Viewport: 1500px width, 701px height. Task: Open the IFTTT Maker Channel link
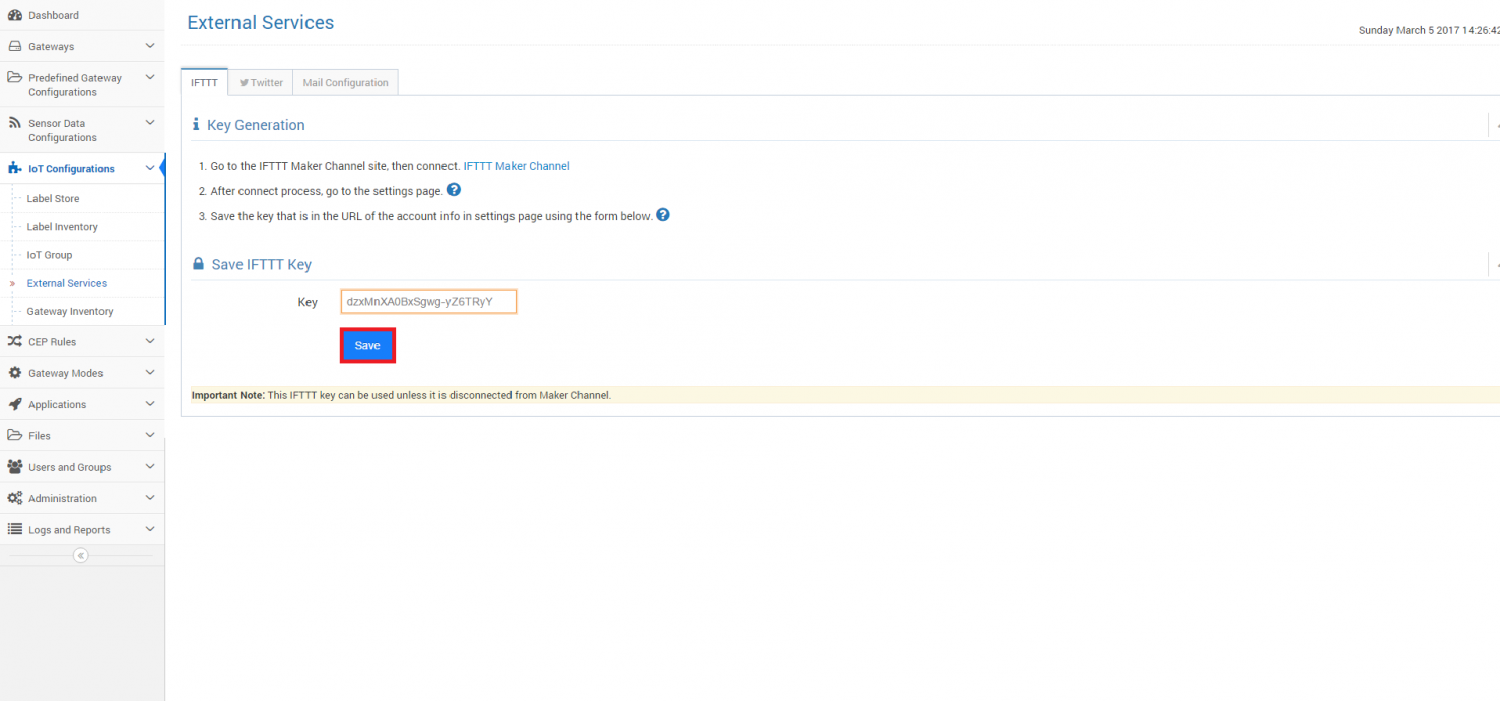point(516,166)
